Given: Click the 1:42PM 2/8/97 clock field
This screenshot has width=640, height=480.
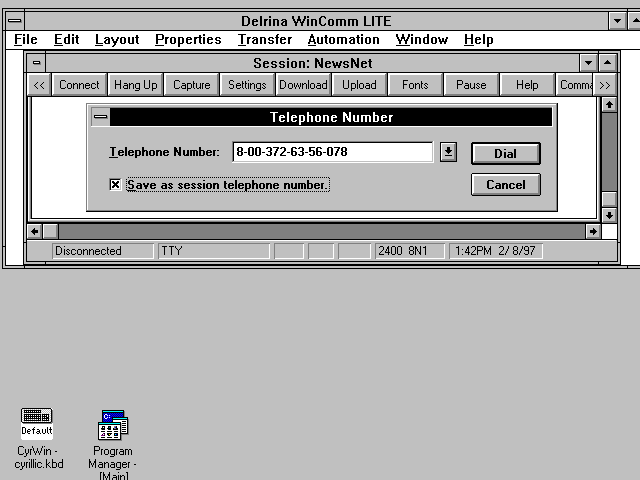Looking at the screenshot, I should (x=496, y=251).
